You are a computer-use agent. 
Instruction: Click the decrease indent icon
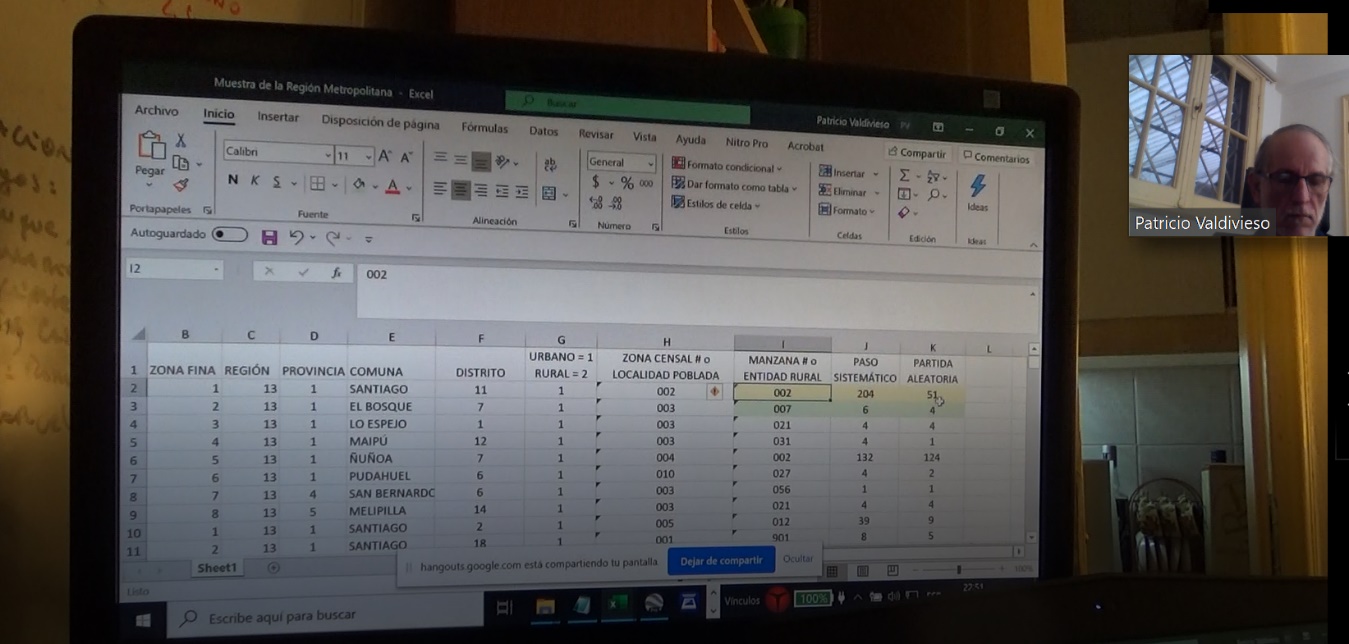pyautogui.click(x=502, y=191)
